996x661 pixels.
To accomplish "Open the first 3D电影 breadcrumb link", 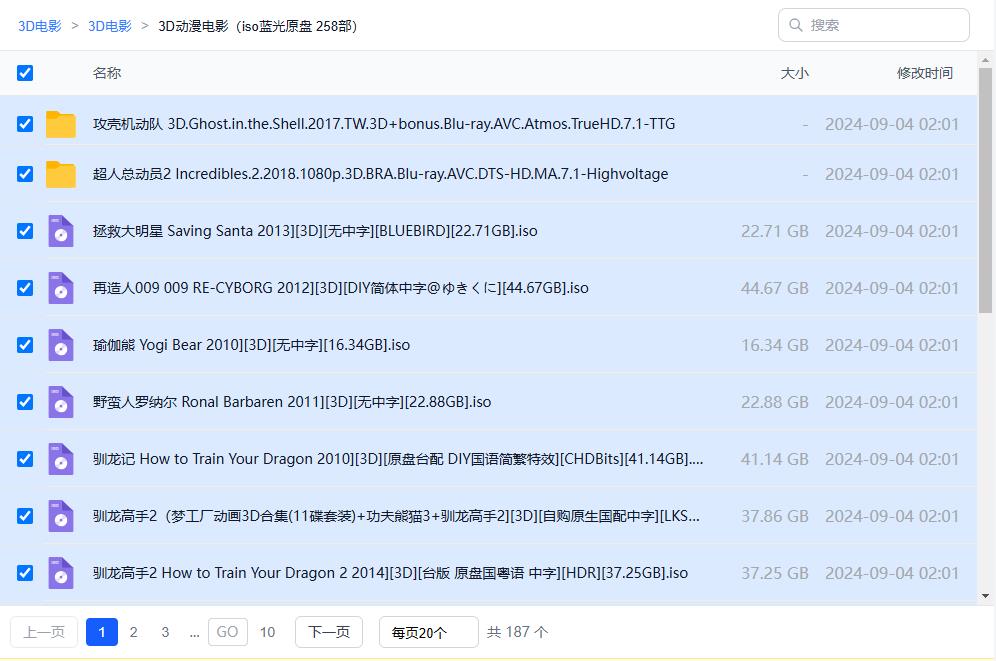I will [x=40, y=26].
